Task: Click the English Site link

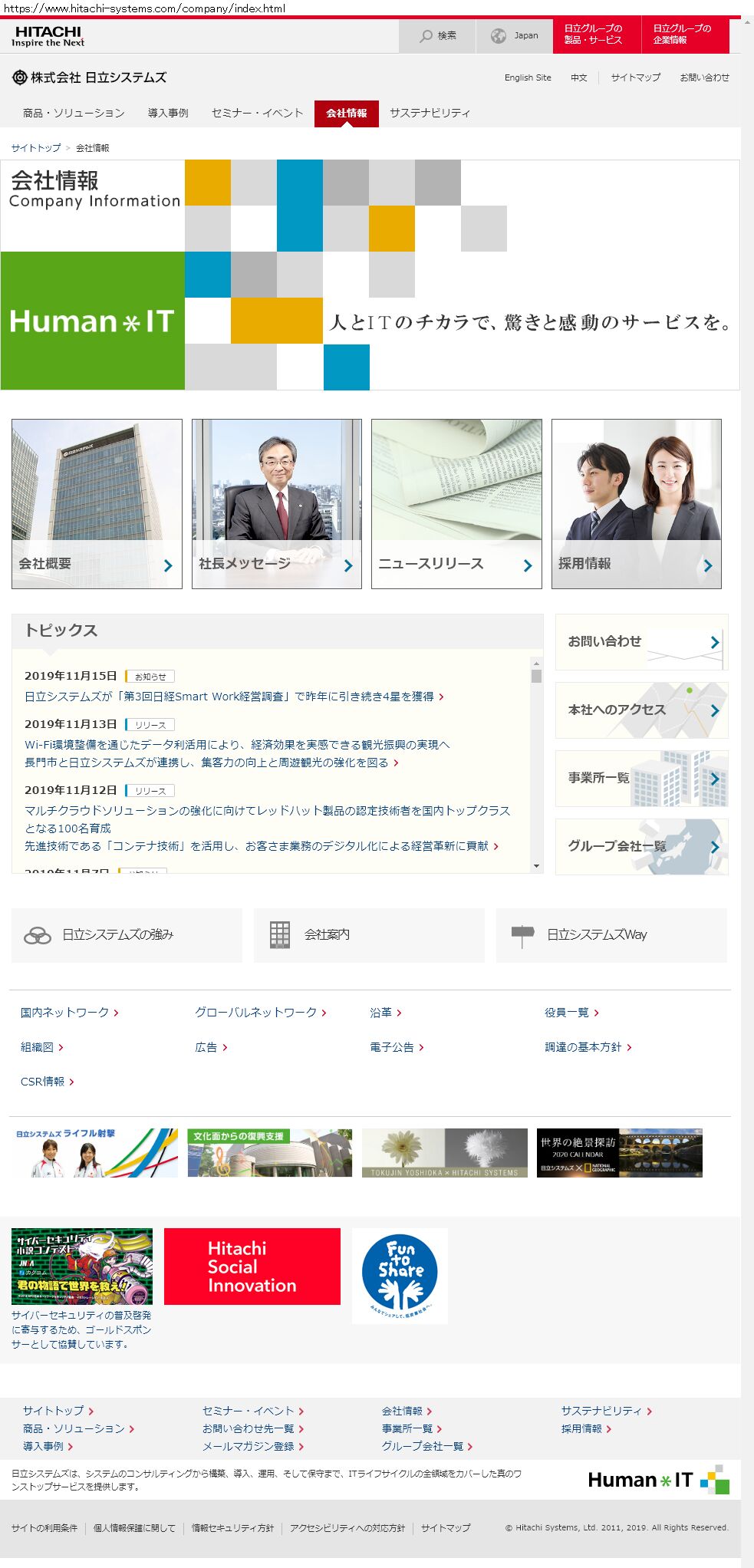Action: coord(528,77)
